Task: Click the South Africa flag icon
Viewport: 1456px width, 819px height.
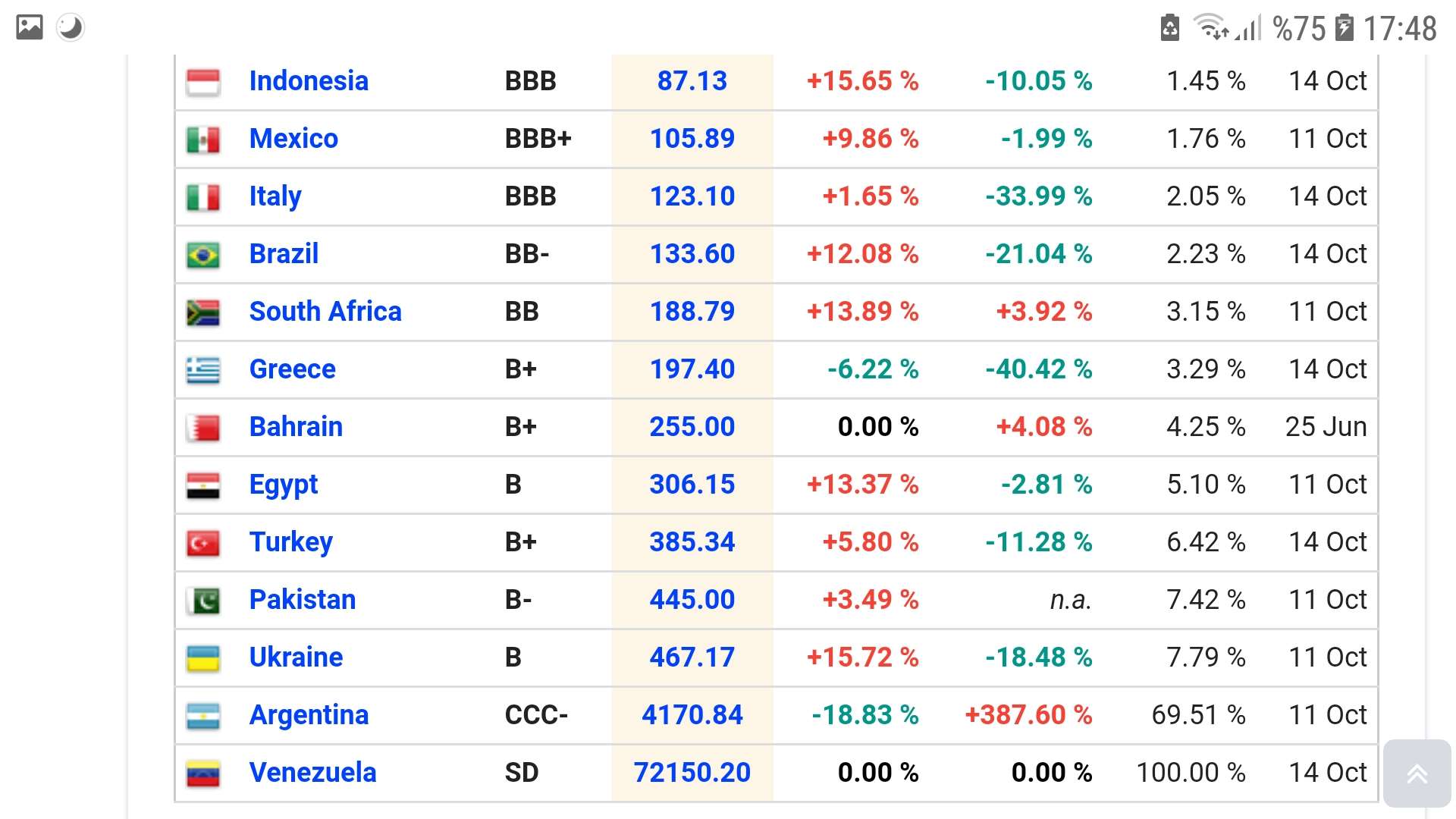Action: (203, 312)
